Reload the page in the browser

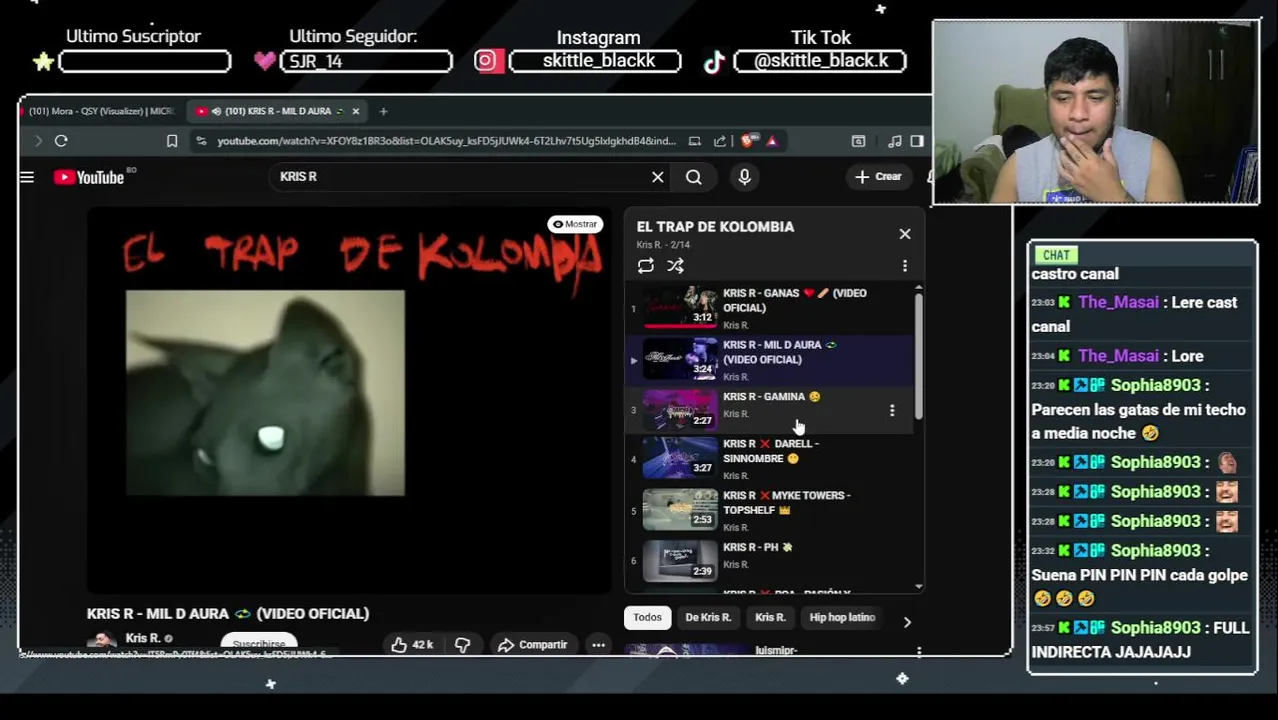(x=61, y=141)
